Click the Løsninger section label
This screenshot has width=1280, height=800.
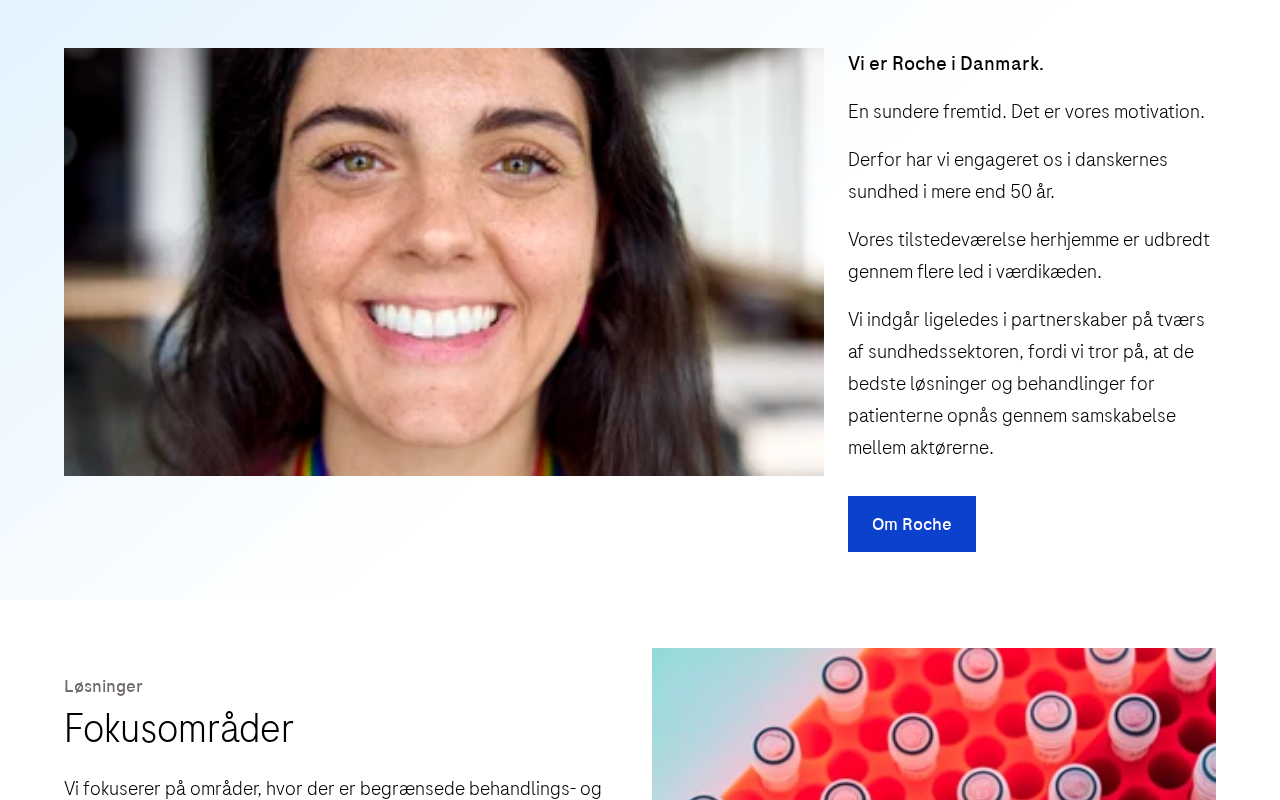(103, 686)
